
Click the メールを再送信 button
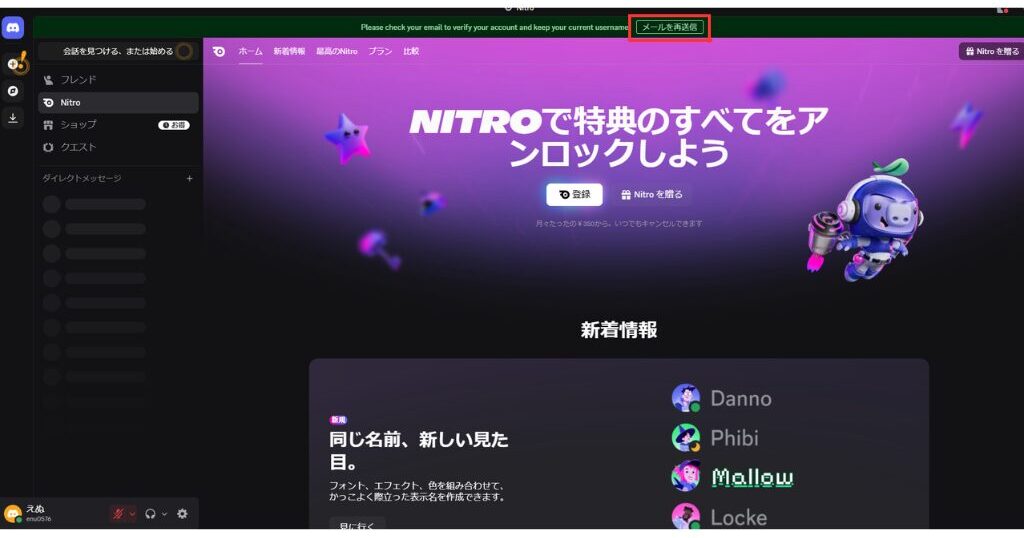click(x=669, y=27)
